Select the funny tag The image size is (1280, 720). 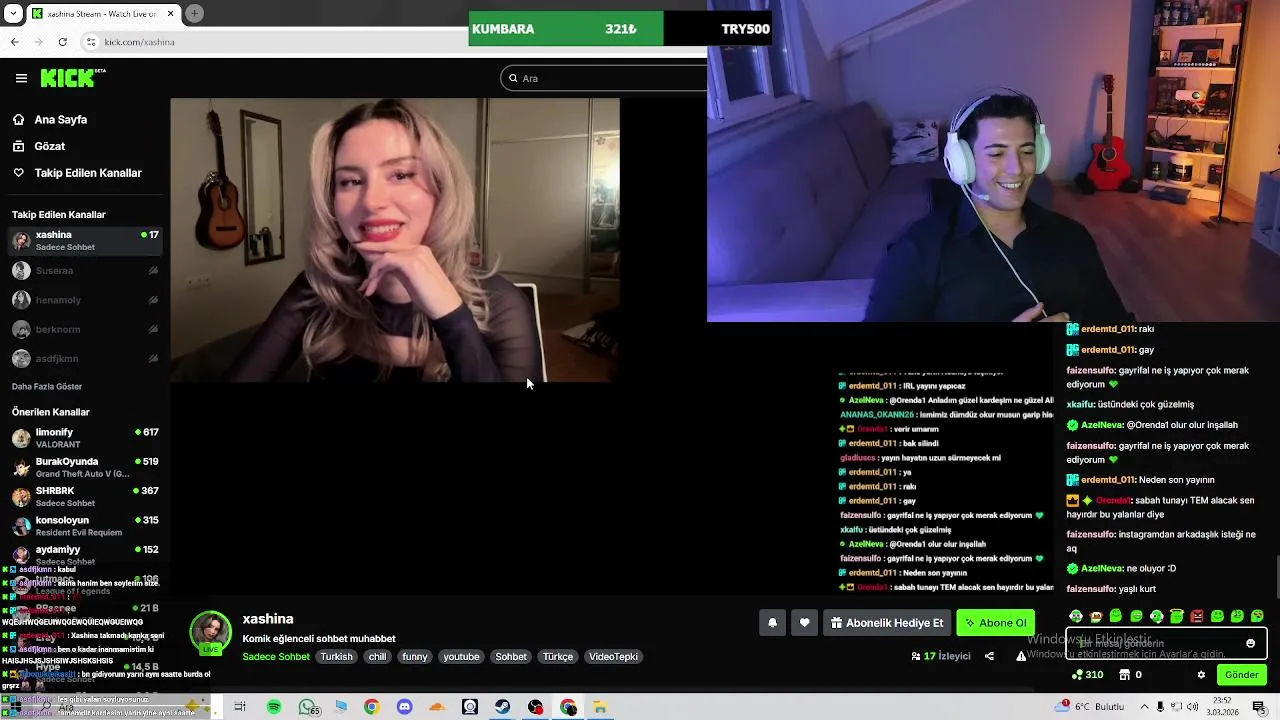click(x=415, y=657)
